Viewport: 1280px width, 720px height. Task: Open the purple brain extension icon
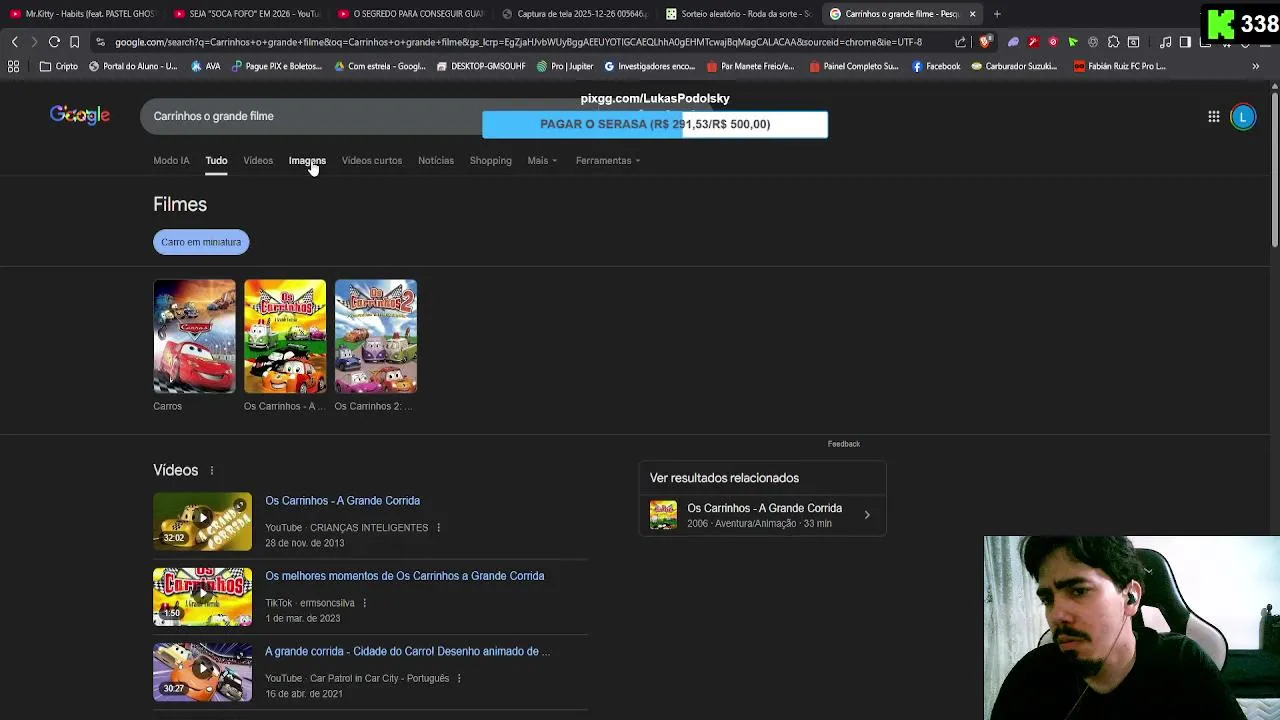pos(1013,42)
